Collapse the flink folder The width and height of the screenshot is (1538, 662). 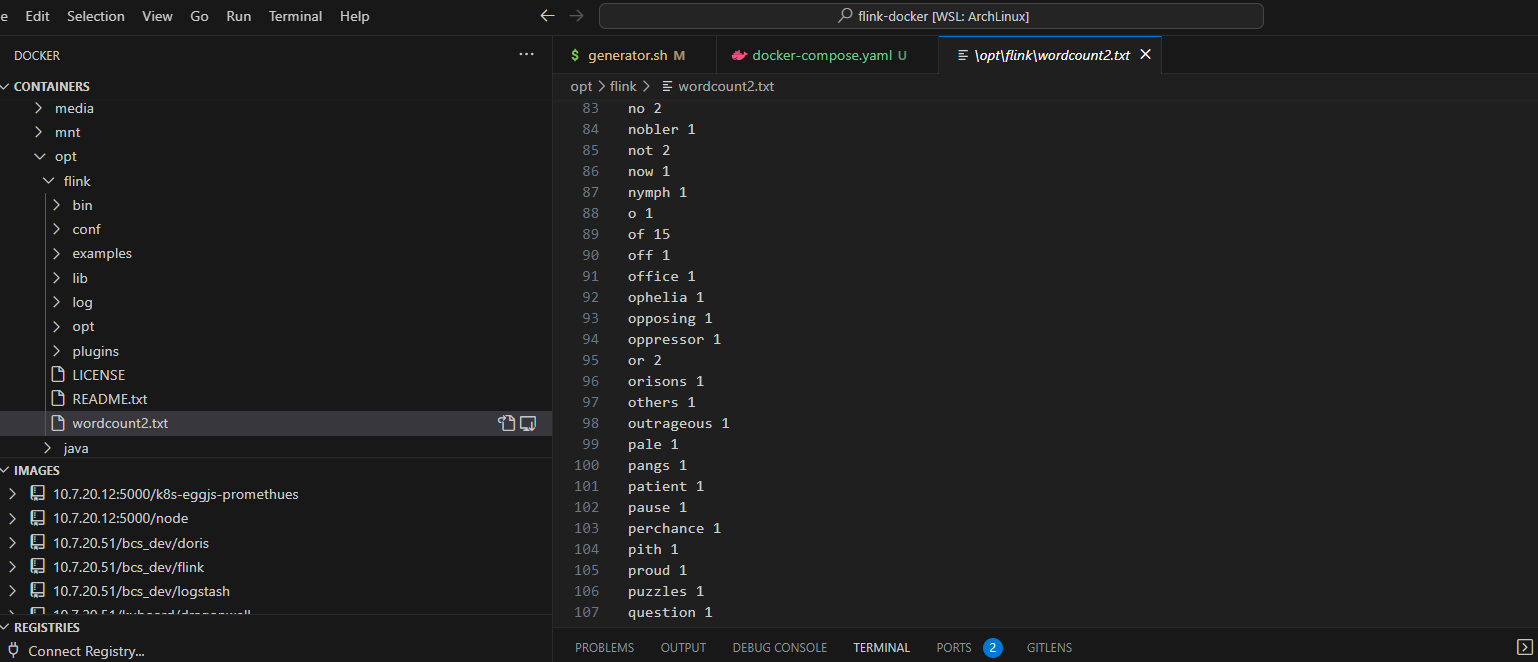pos(48,181)
